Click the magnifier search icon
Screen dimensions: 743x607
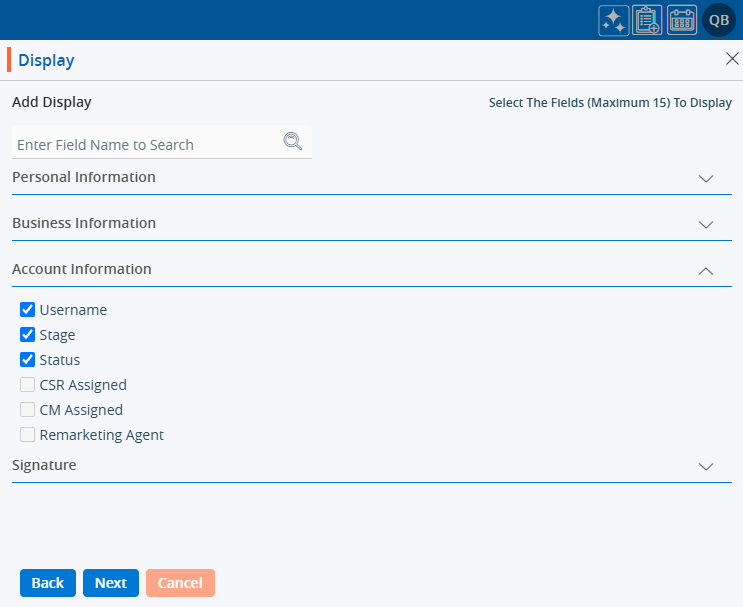tap(292, 141)
